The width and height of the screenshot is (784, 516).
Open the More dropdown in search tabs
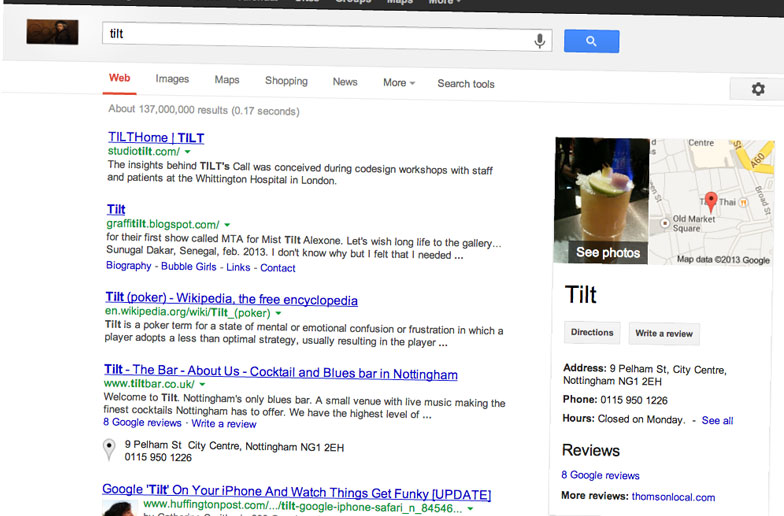(398, 83)
